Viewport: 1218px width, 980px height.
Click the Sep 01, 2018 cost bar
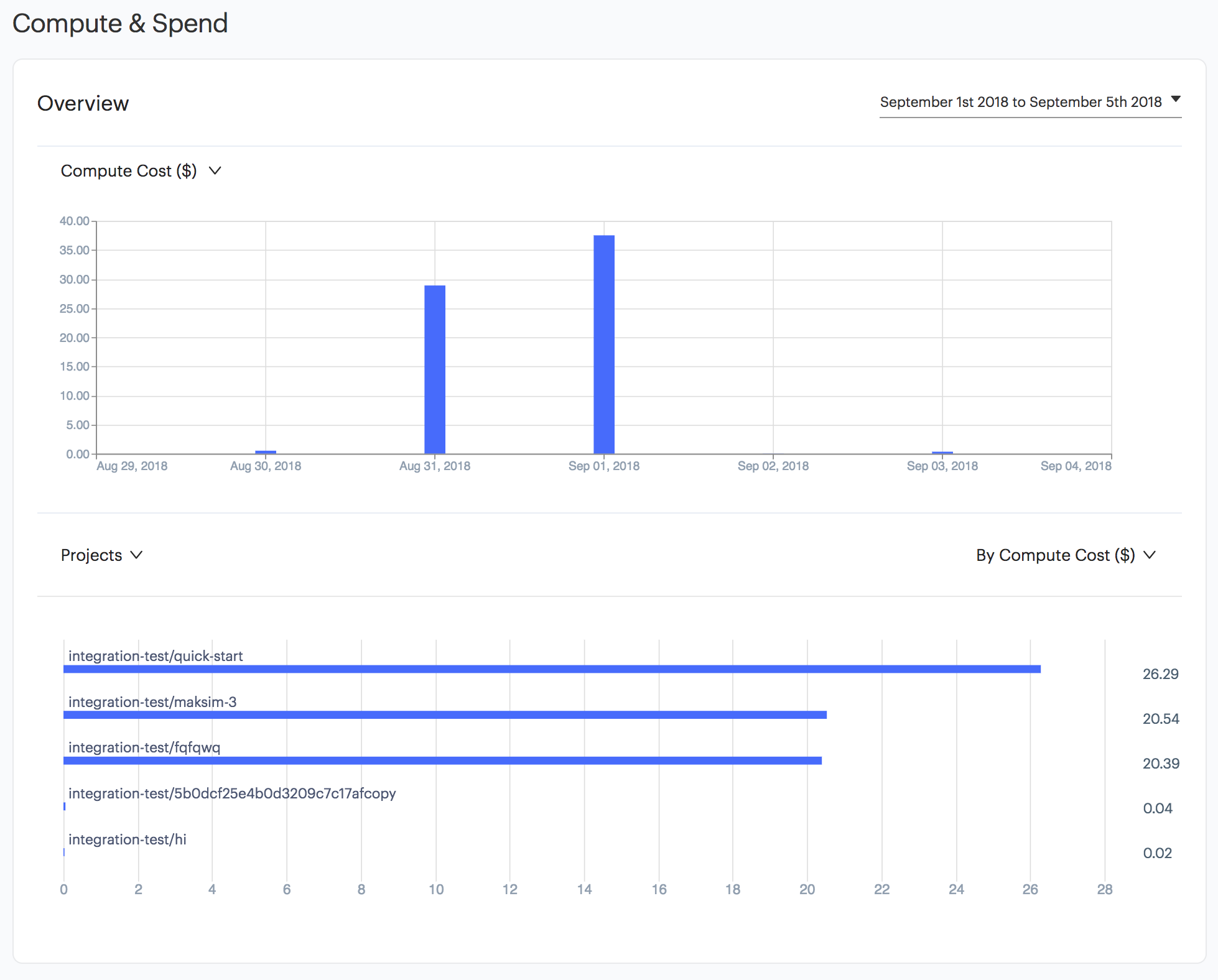click(604, 344)
